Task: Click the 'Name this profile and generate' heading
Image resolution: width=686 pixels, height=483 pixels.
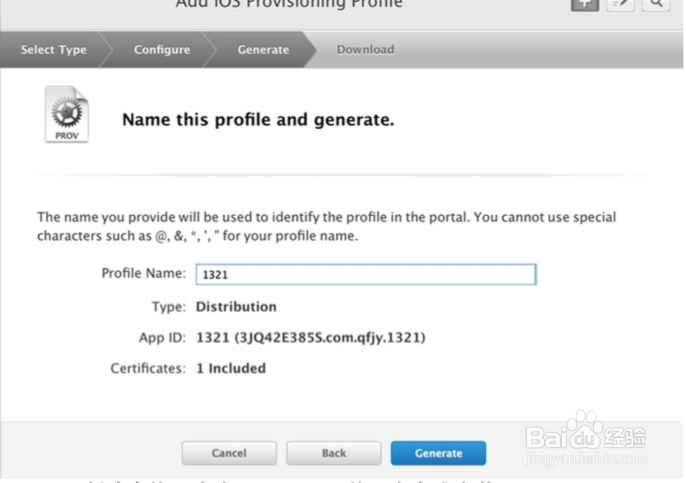Action: [258, 120]
